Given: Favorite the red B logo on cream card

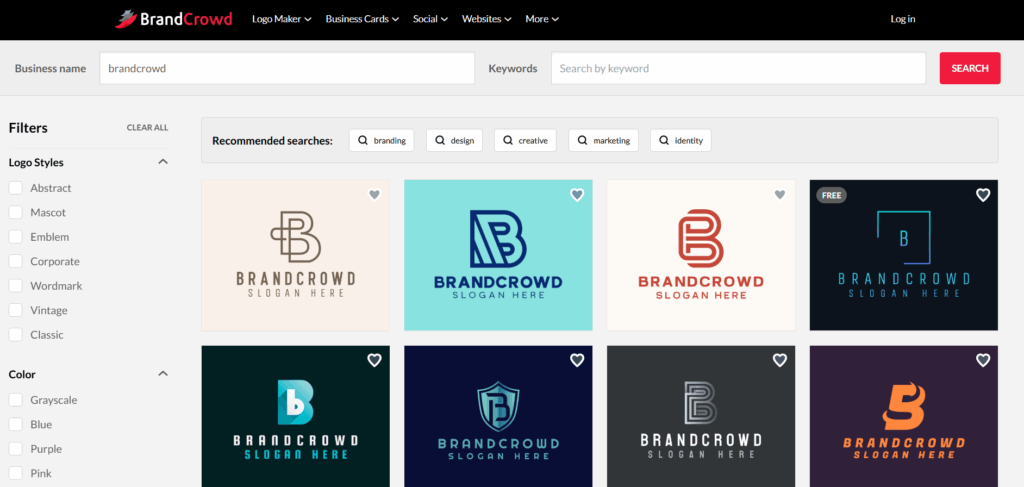Looking at the screenshot, I should pyautogui.click(x=780, y=195).
